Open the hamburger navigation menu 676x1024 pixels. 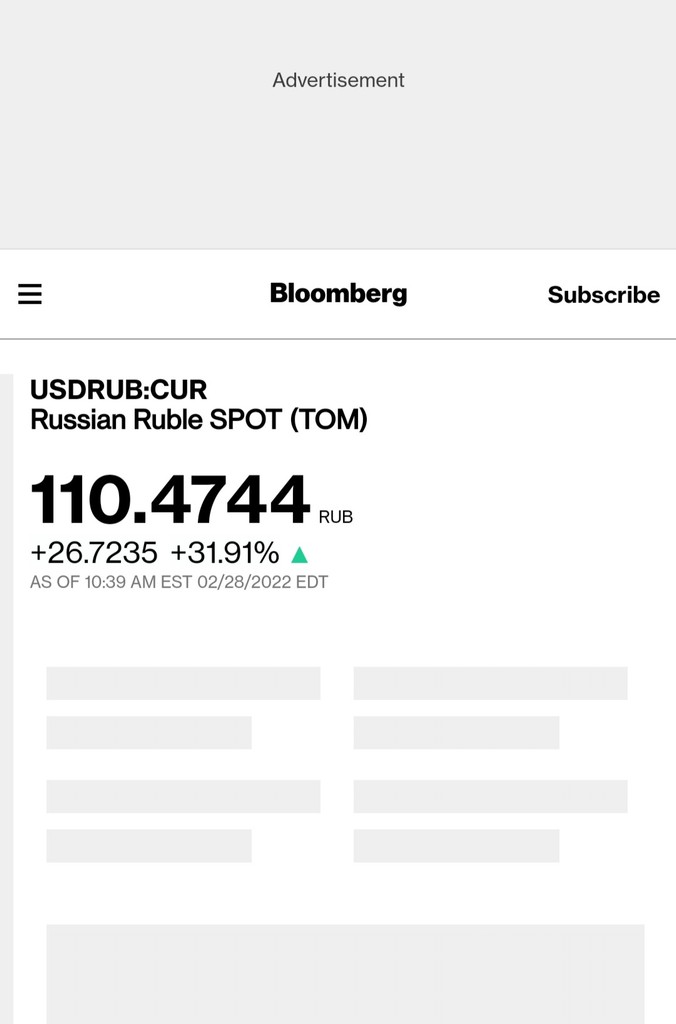[30, 294]
